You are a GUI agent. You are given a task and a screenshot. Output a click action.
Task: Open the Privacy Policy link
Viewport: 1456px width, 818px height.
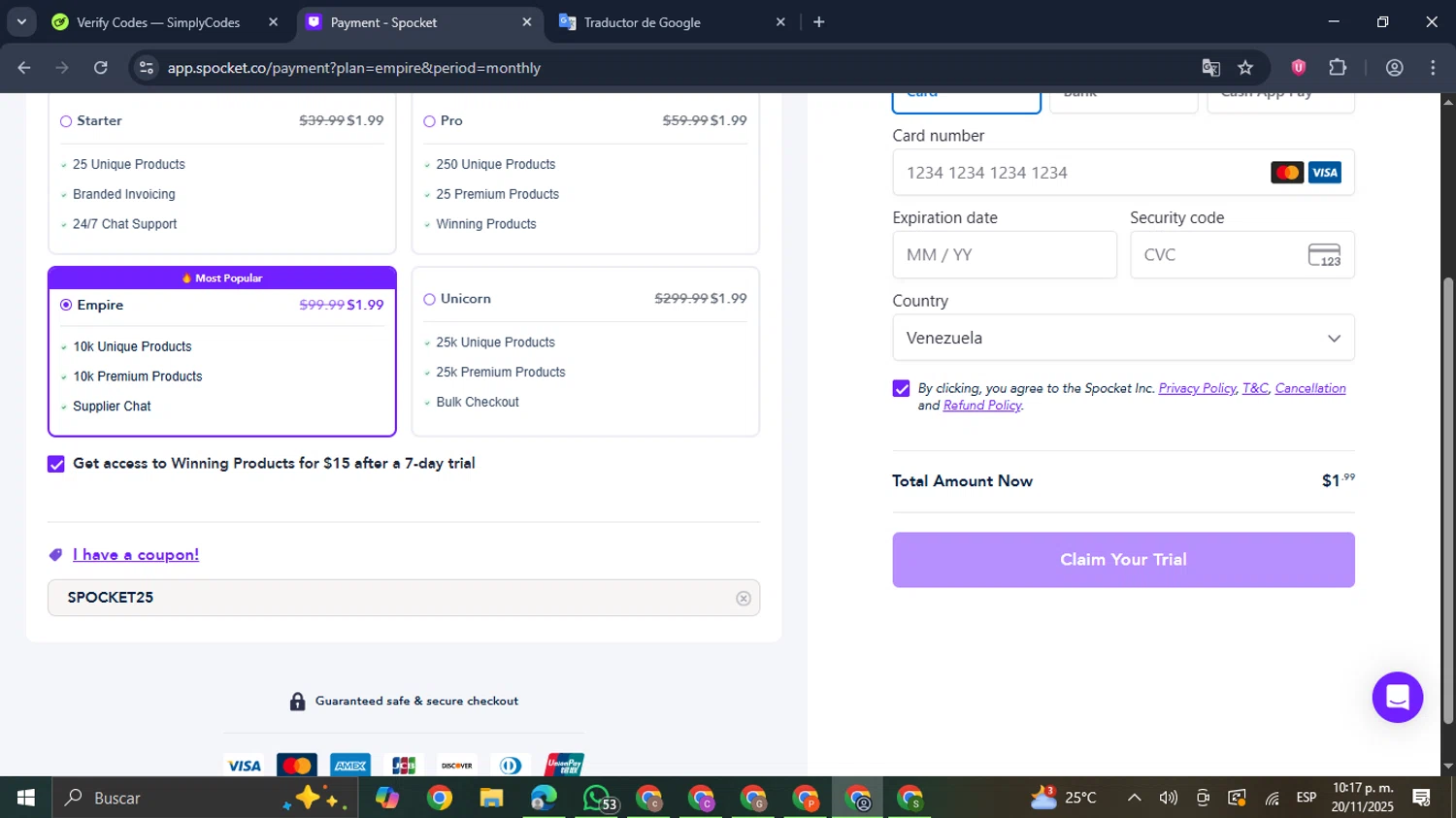pyautogui.click(x=1197, y=388)
